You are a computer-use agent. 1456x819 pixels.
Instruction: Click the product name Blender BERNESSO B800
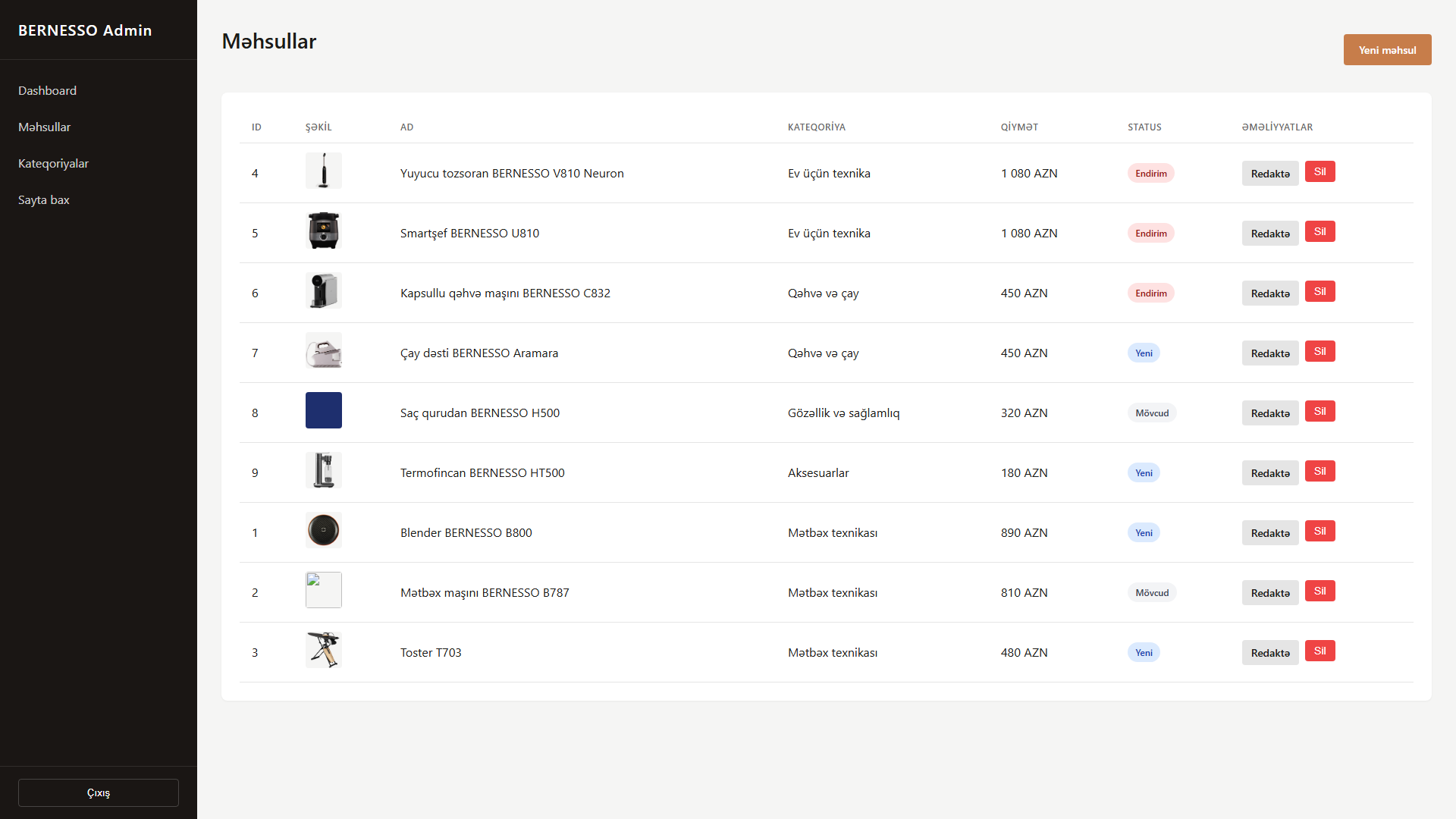pos(466,532)
